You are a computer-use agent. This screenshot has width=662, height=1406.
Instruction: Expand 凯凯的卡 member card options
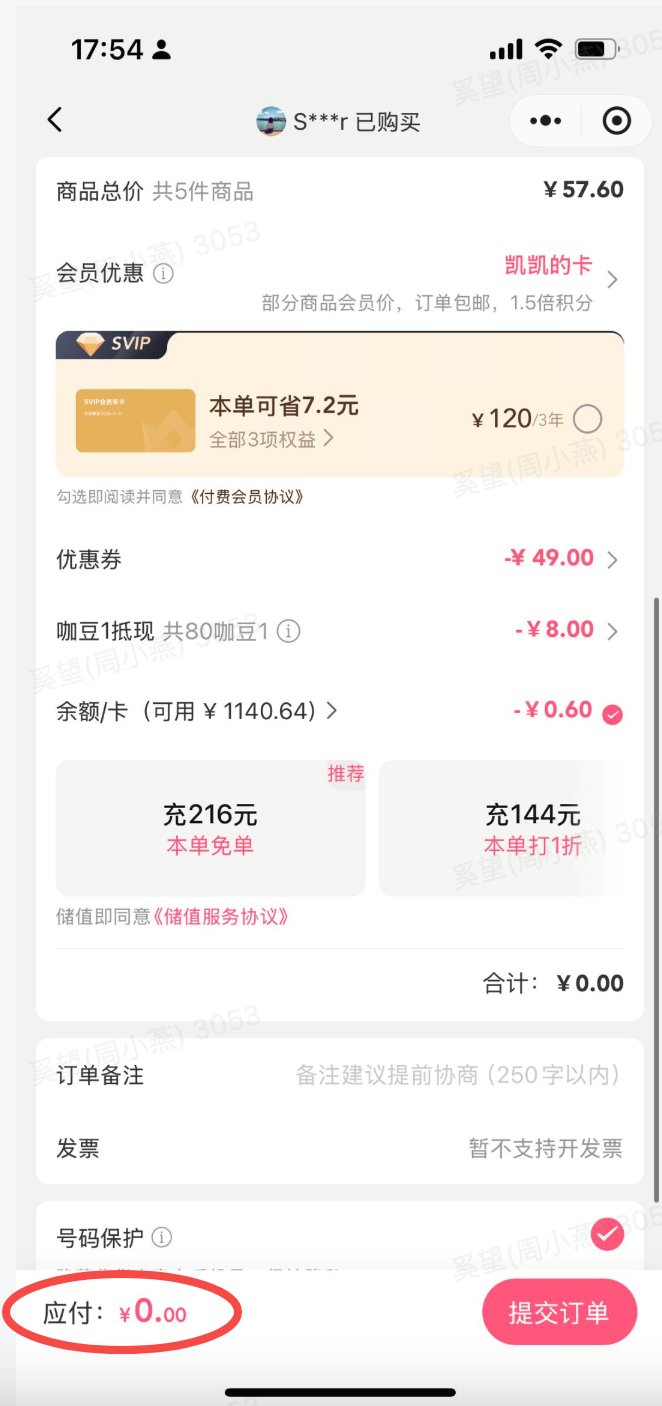pos(612,279)
